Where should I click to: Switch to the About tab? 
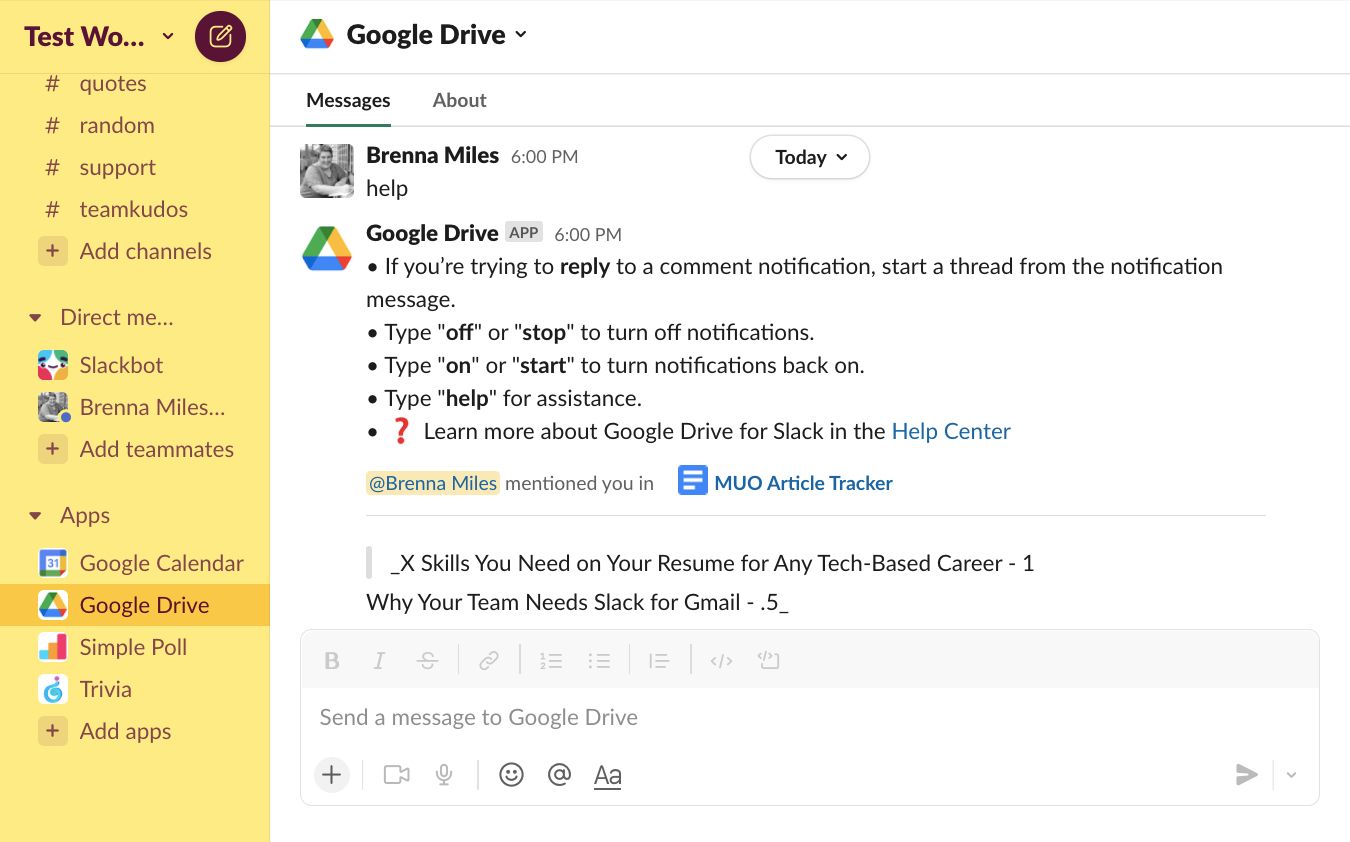(x=459, y=100)
